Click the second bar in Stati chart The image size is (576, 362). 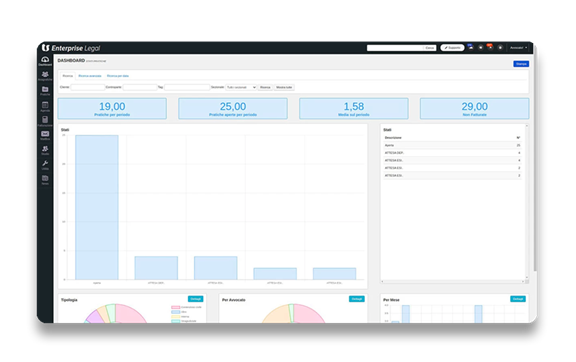pyautogui.click(x=156, y=268)
